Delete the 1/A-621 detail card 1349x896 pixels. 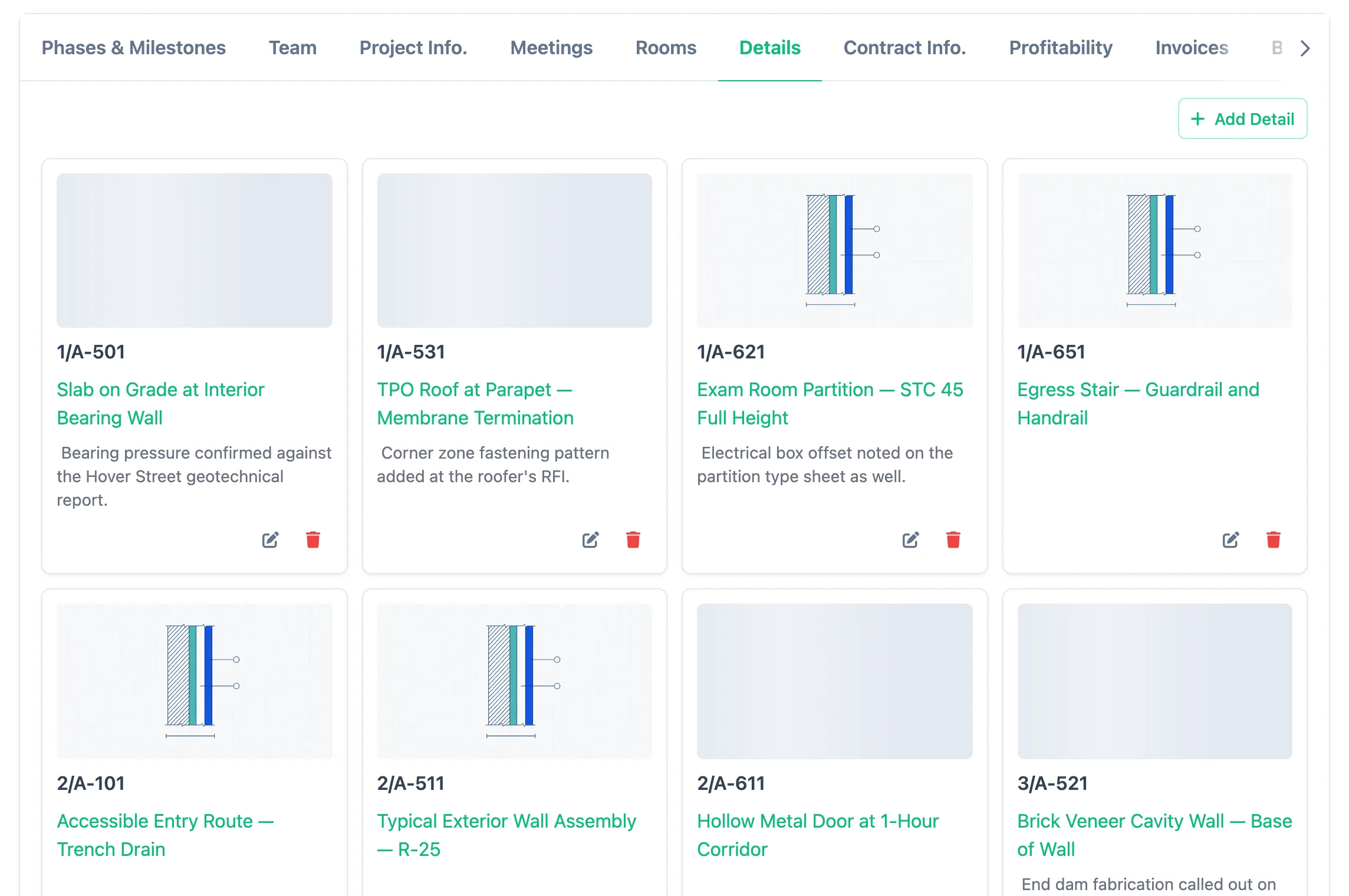click(953, 540)
